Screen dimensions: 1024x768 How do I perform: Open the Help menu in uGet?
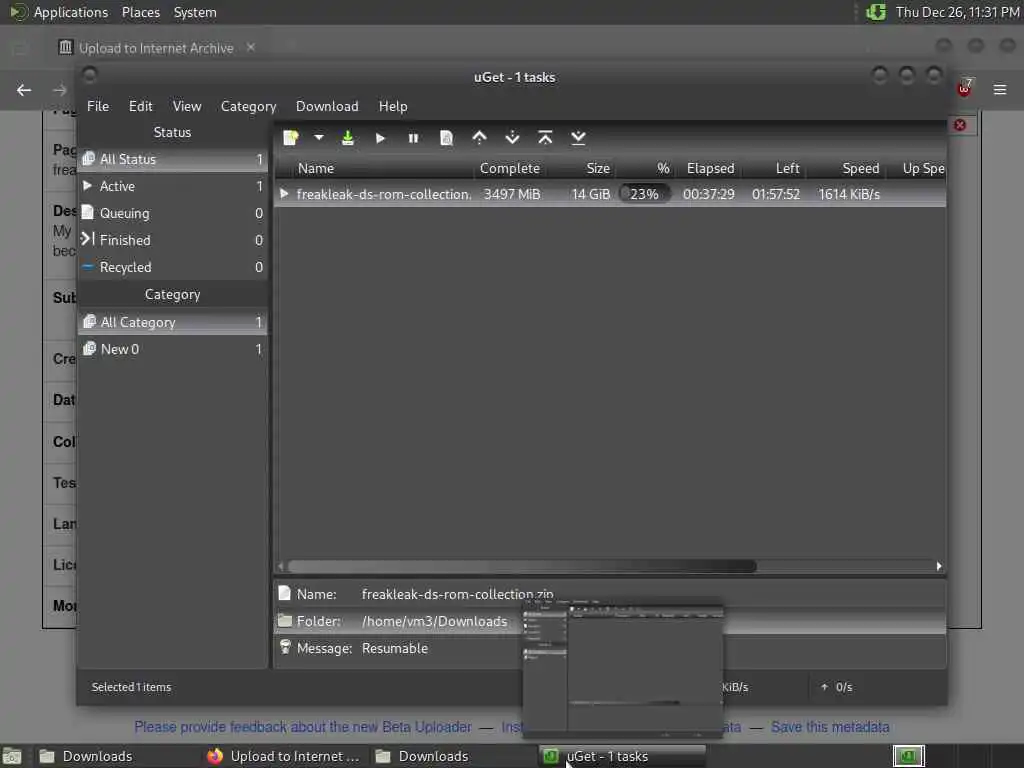(x=393, y=106)
